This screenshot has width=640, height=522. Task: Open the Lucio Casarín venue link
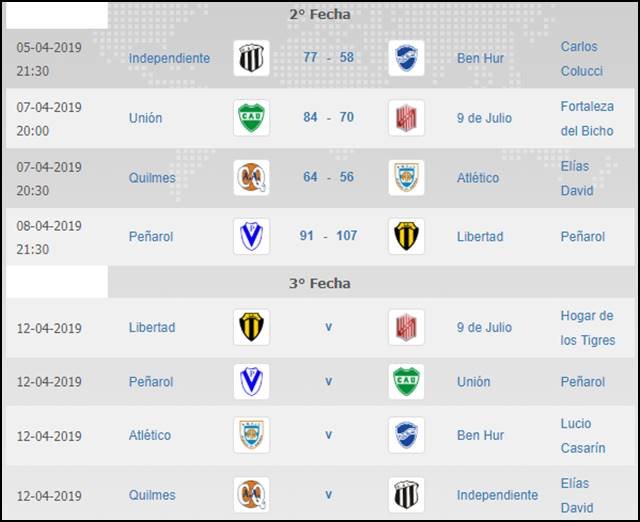(x=582, y=436)
